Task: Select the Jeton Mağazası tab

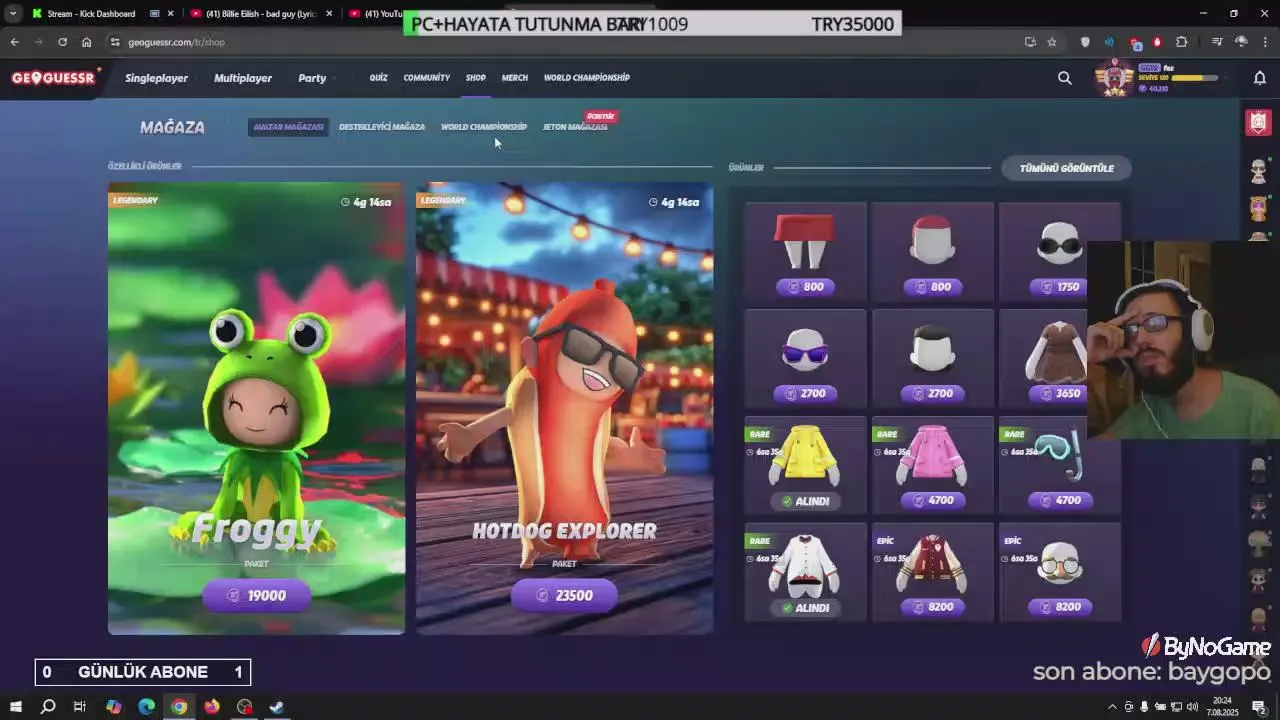Action: [575, 127]
